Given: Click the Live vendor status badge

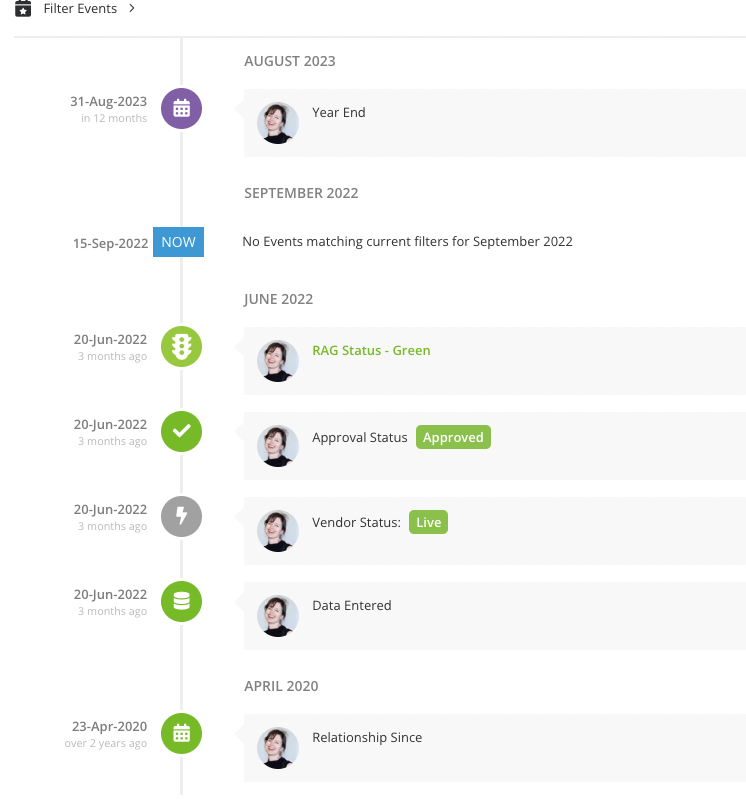Looking at the screenshot, I should pos(428,522).
